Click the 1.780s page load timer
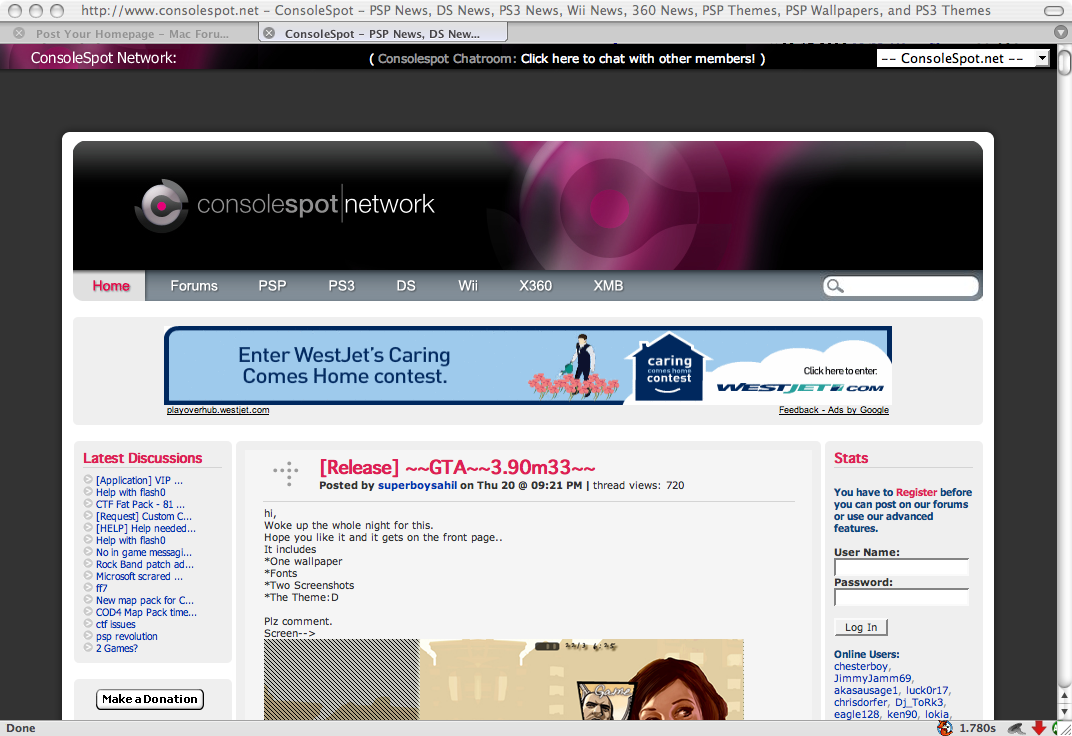 (978, 728)
